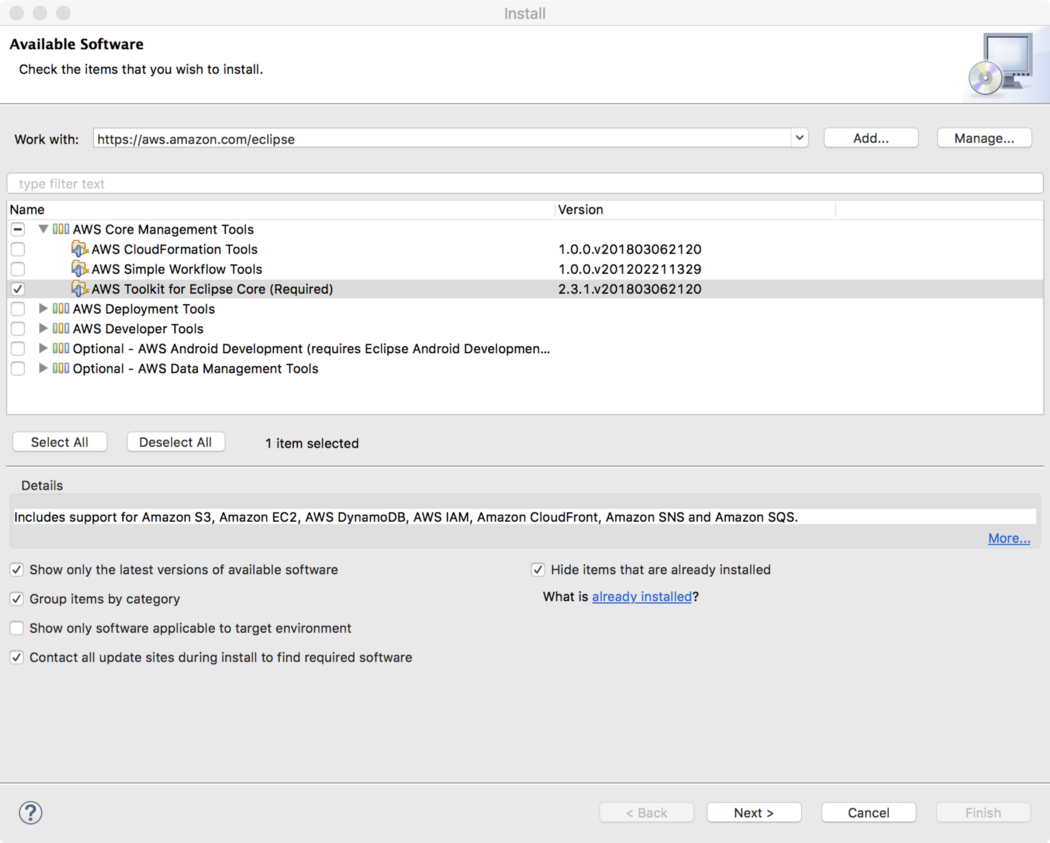Check the AWS Simple Workflow Tools checkbox
The width and height of the screenshot is (1050, 843).
coord(18,269)
